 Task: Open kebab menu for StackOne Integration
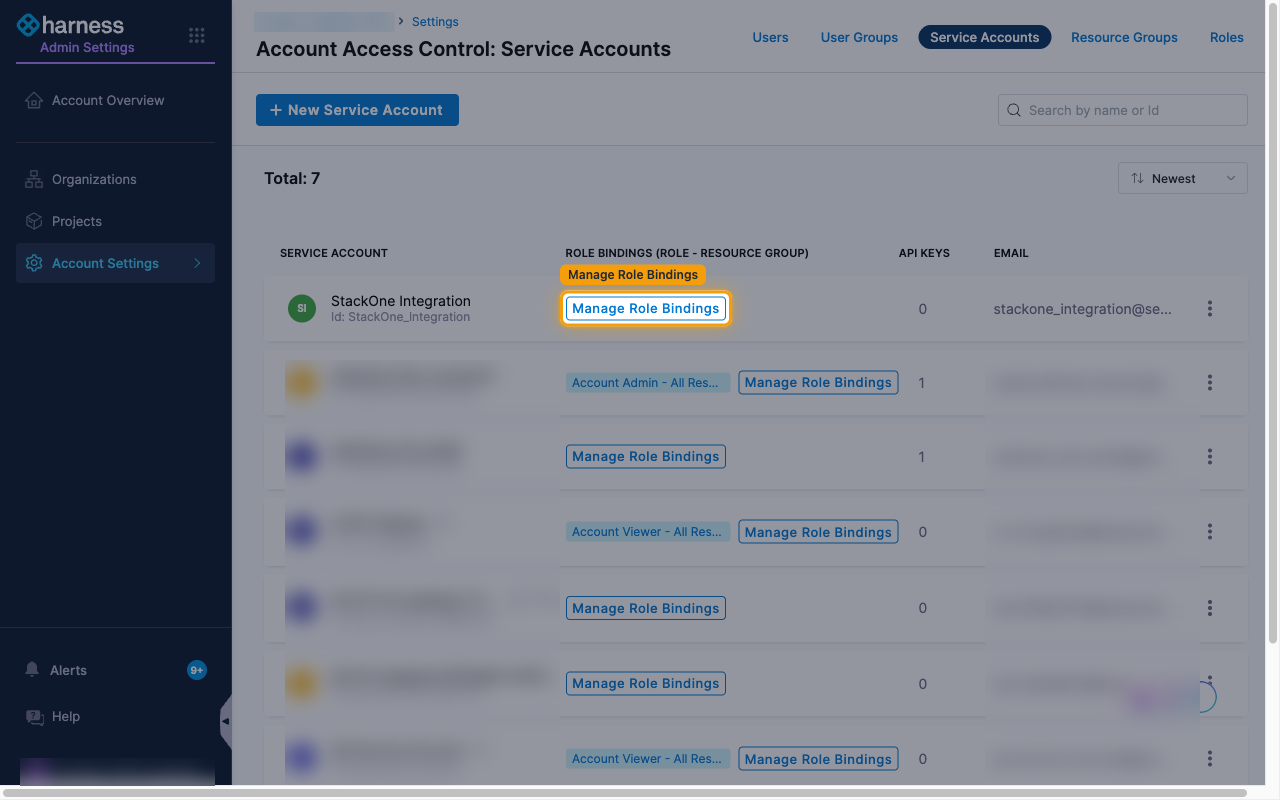point(1210,309)
